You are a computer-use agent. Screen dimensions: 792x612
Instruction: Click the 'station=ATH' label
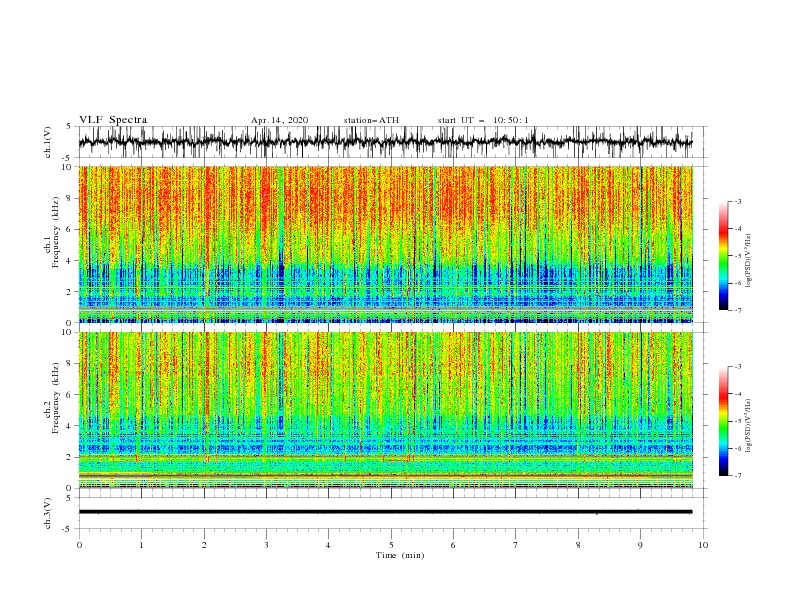(371, 120)
